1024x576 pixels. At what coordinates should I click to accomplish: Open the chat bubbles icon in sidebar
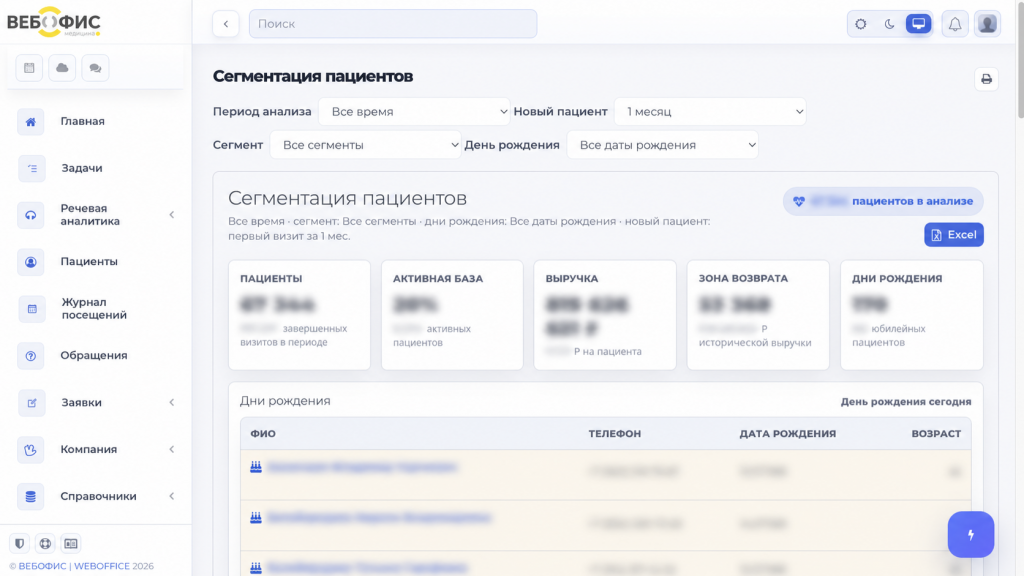point(95,68)
